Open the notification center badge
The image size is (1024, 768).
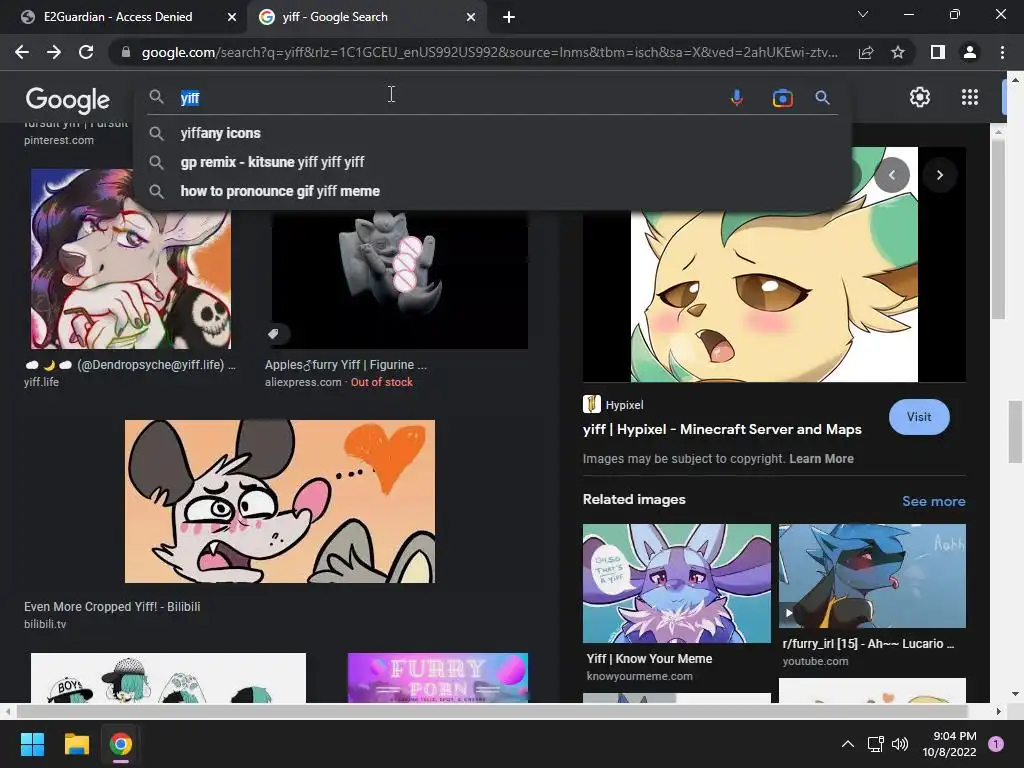pos(996,744)
